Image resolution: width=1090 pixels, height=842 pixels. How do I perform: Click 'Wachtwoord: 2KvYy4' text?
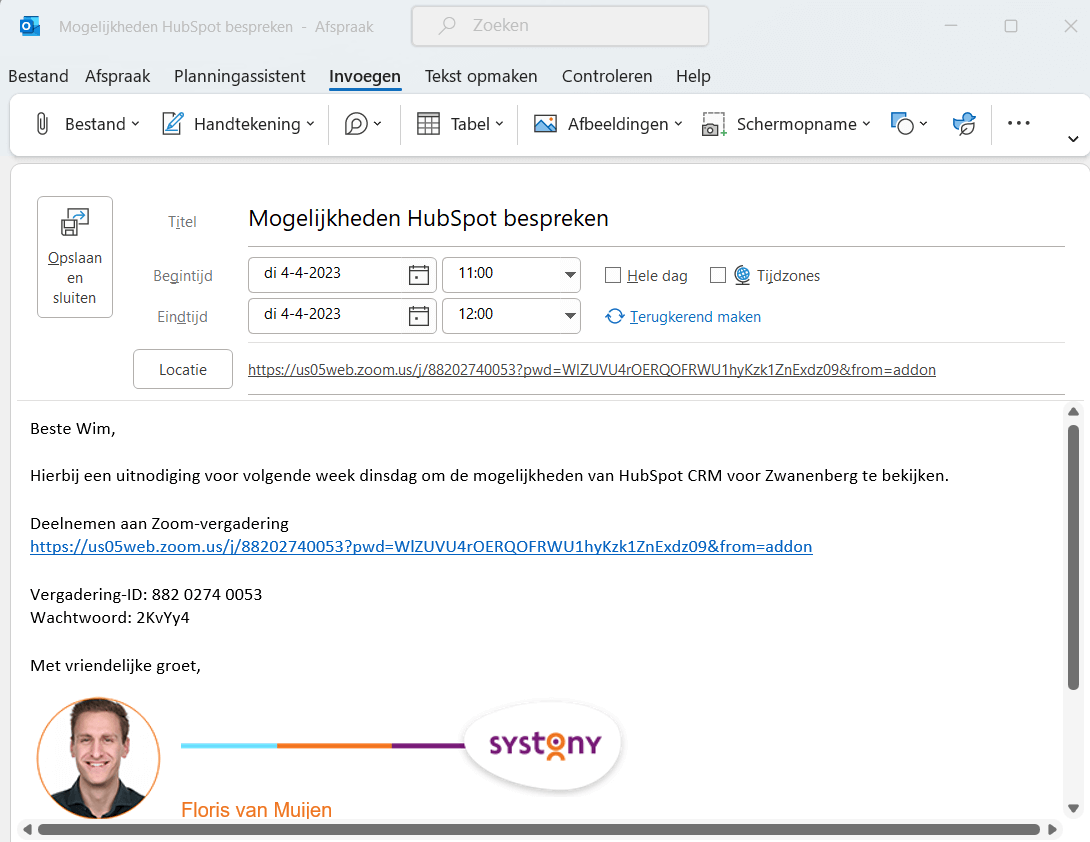pos(110,617)
